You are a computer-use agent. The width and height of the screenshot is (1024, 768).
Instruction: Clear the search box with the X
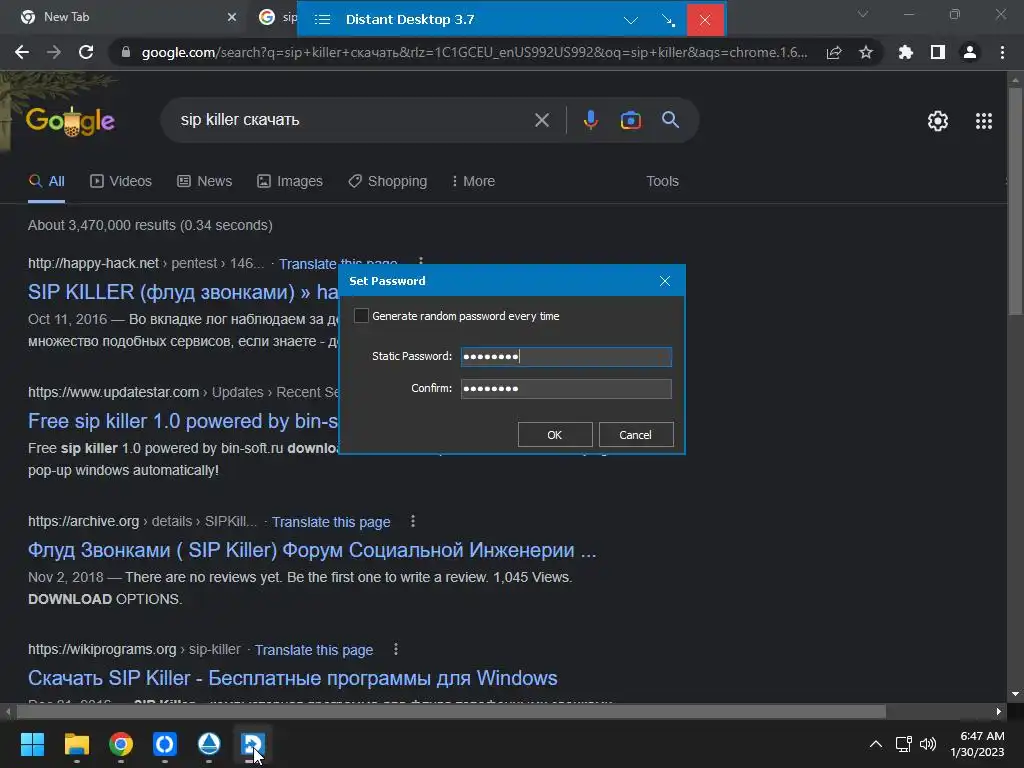tap(541, 120)
